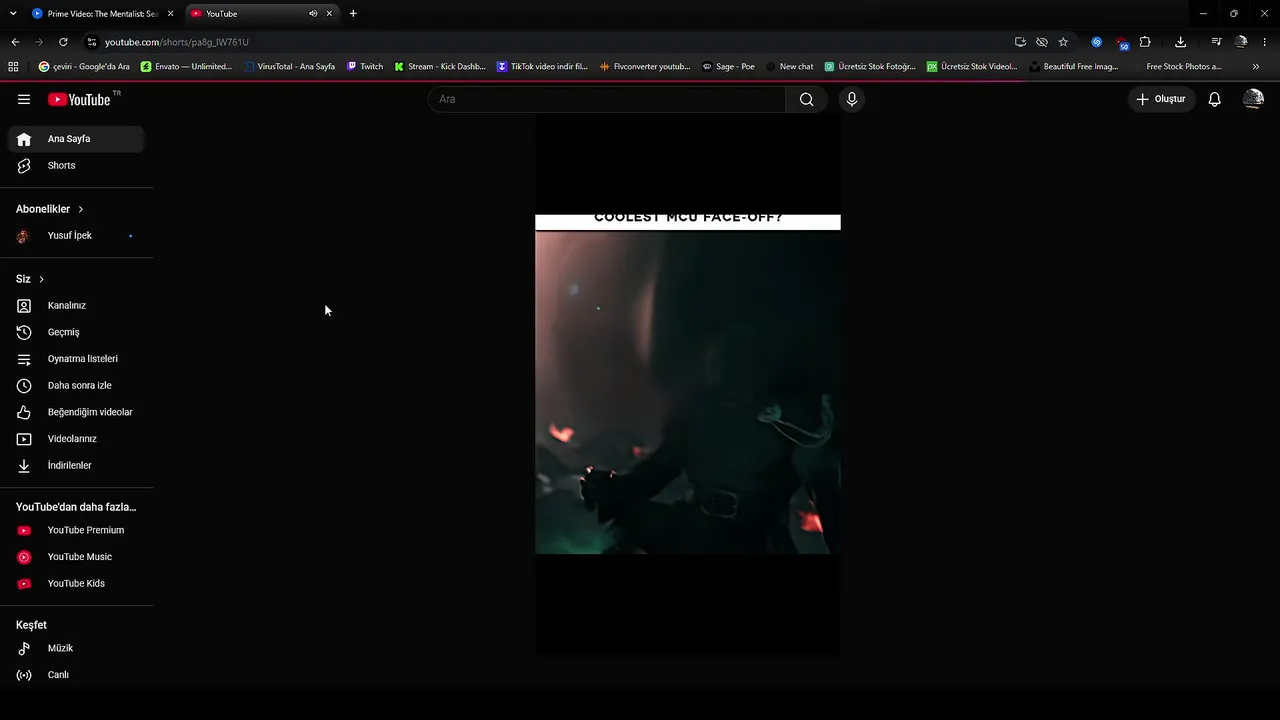1280x720 pixels.
Task: Open the YouTube guide hamburger menu
Action: coord(24,99)
